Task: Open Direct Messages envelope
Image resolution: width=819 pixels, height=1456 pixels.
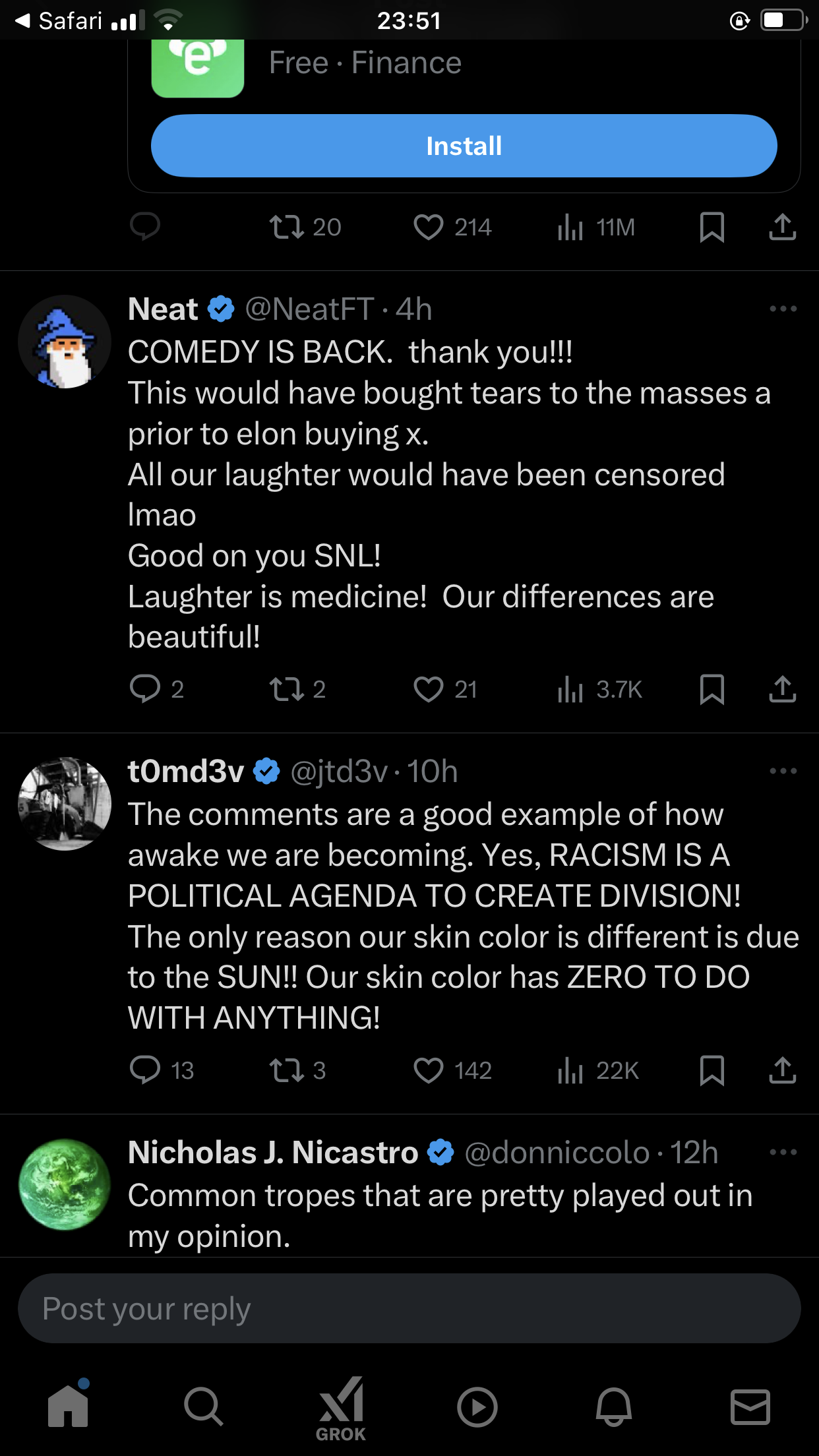Action: 750,1407
